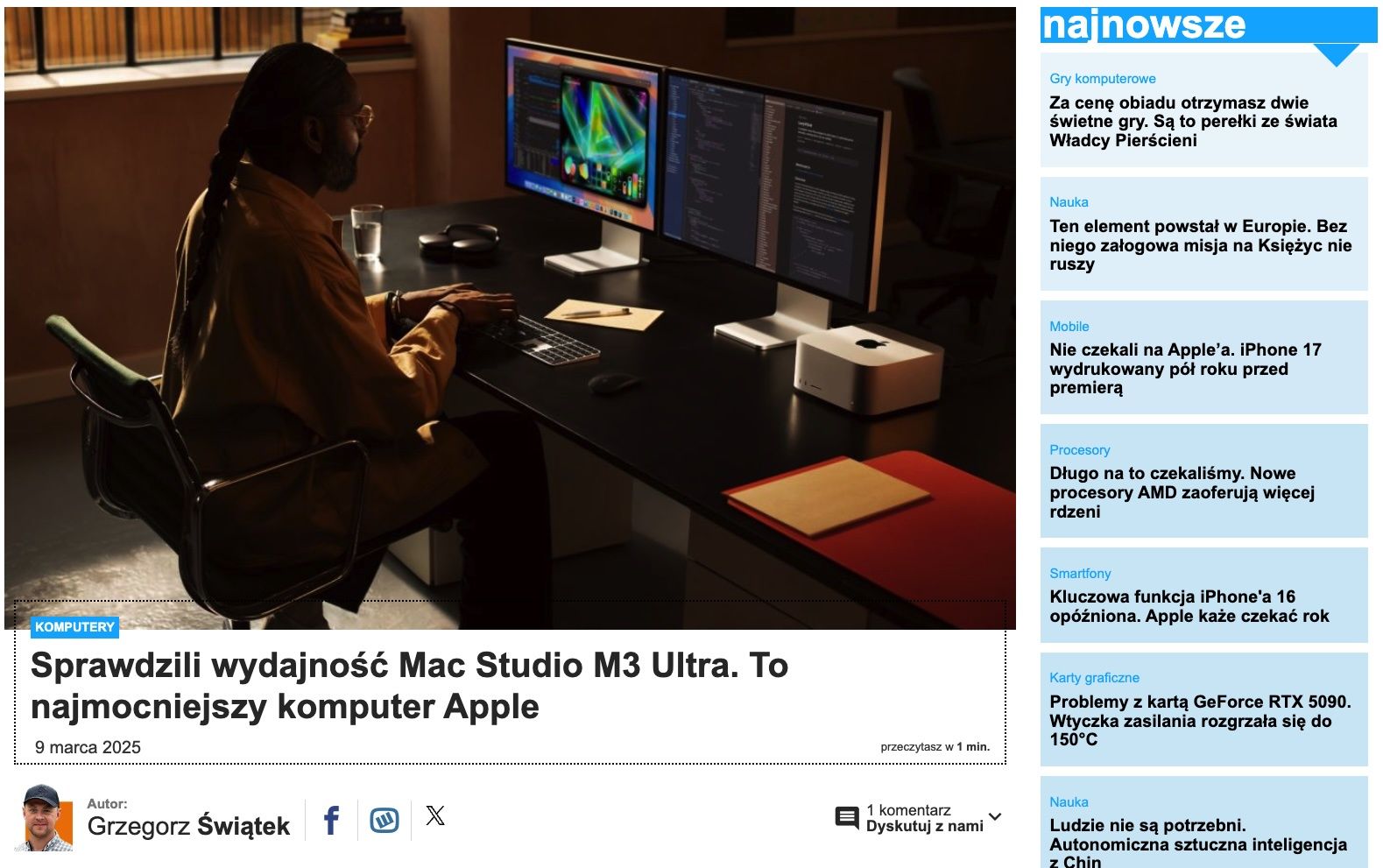Click the 'Autor:' label
The image size is (1383, 868).
pyautogui.click(x=107, y=803)
